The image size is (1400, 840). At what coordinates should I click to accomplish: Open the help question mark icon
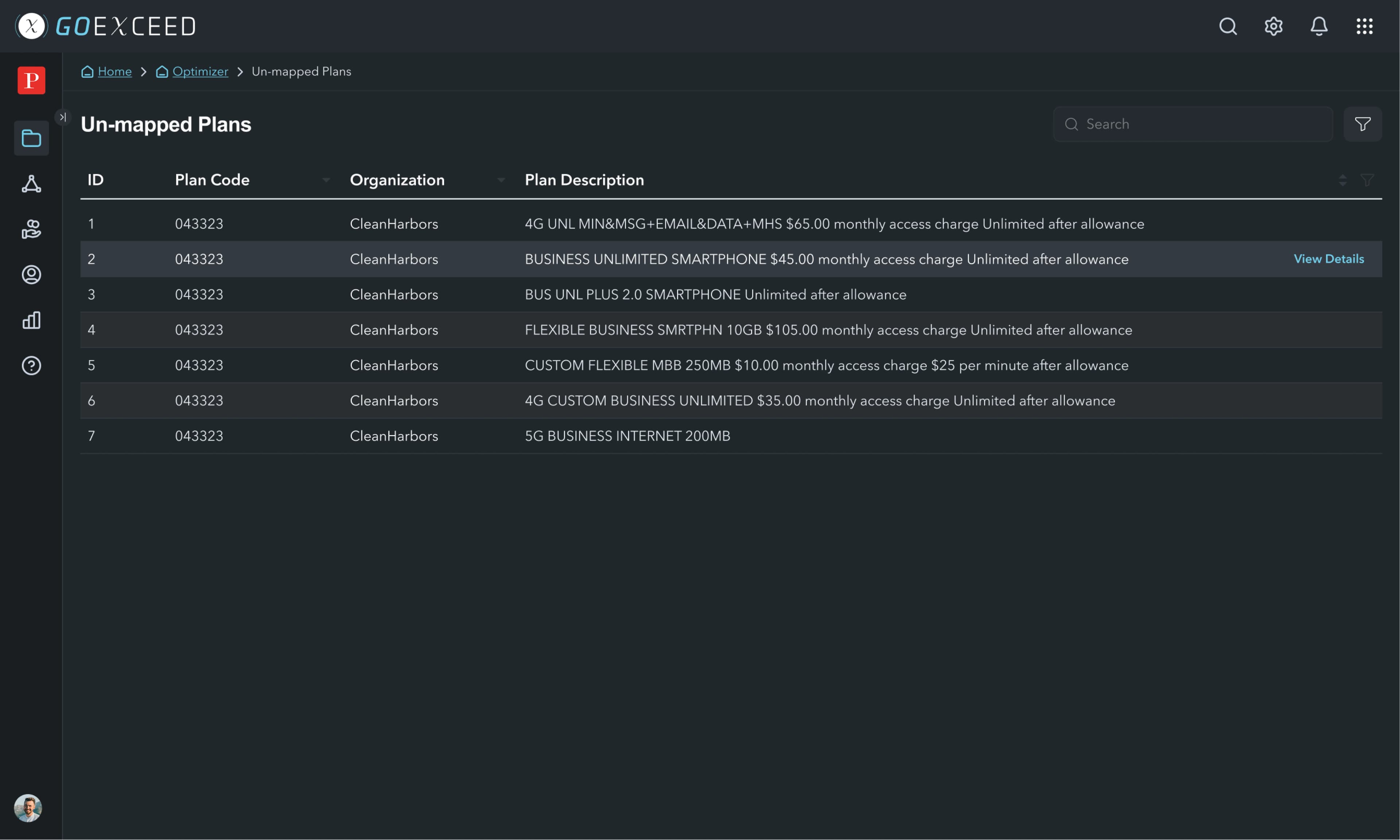pos(31,366)
